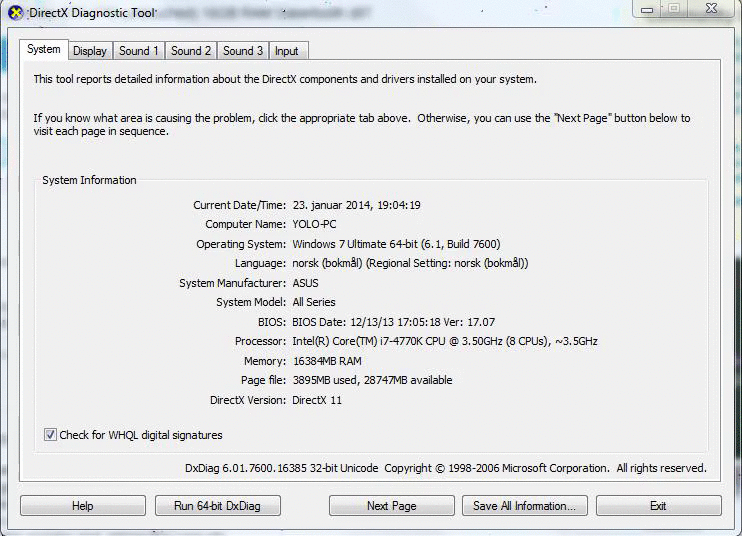Minimize the DirectX Diagnostic Tool window
Viewport: 742px width, 536px height.
pos(647,9)
